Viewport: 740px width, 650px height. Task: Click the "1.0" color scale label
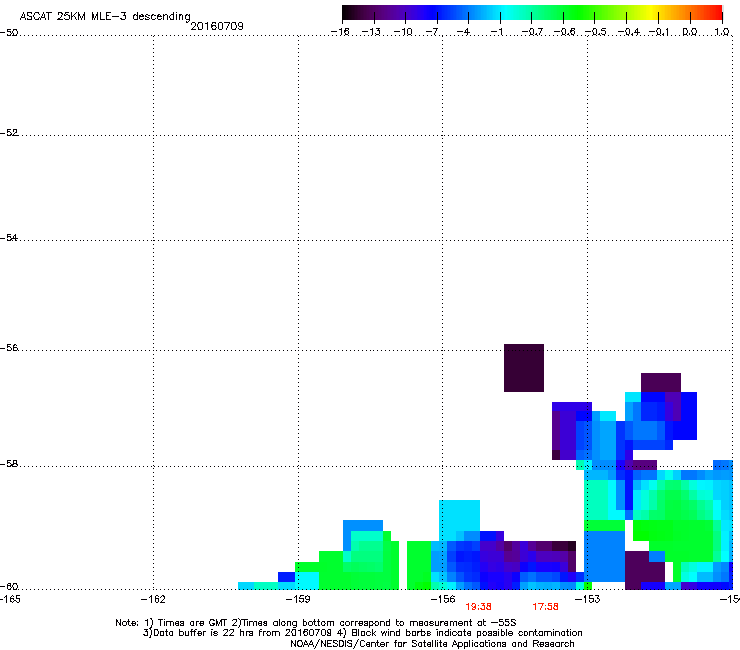point(722,32)
